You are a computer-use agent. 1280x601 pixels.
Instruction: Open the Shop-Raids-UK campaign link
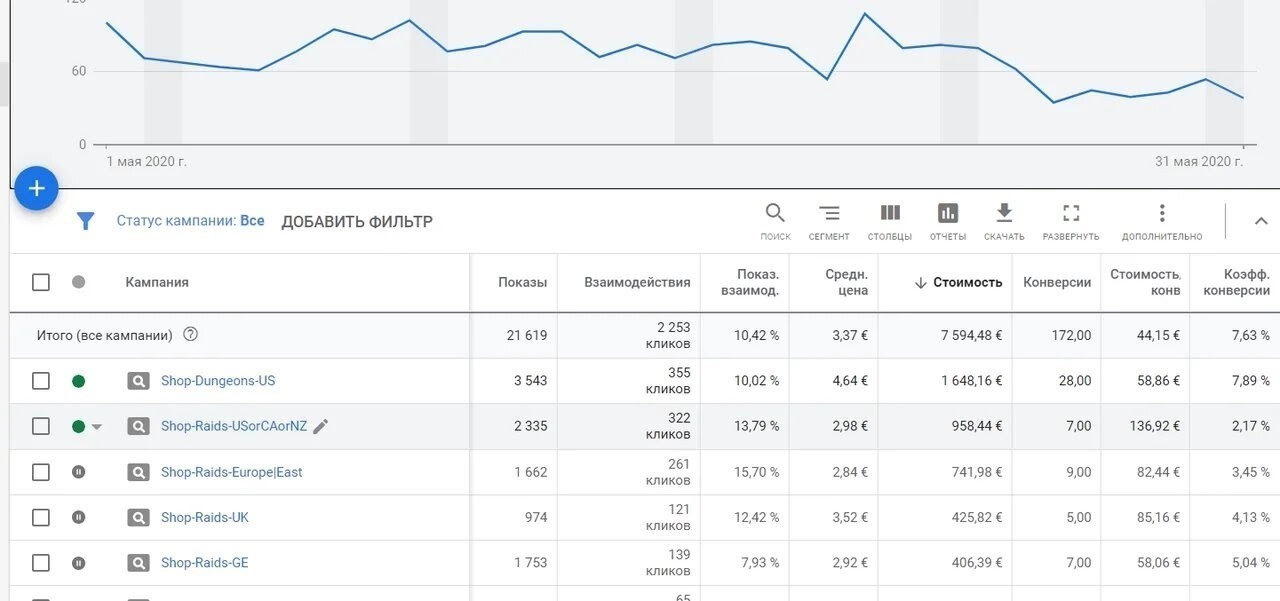205,517
